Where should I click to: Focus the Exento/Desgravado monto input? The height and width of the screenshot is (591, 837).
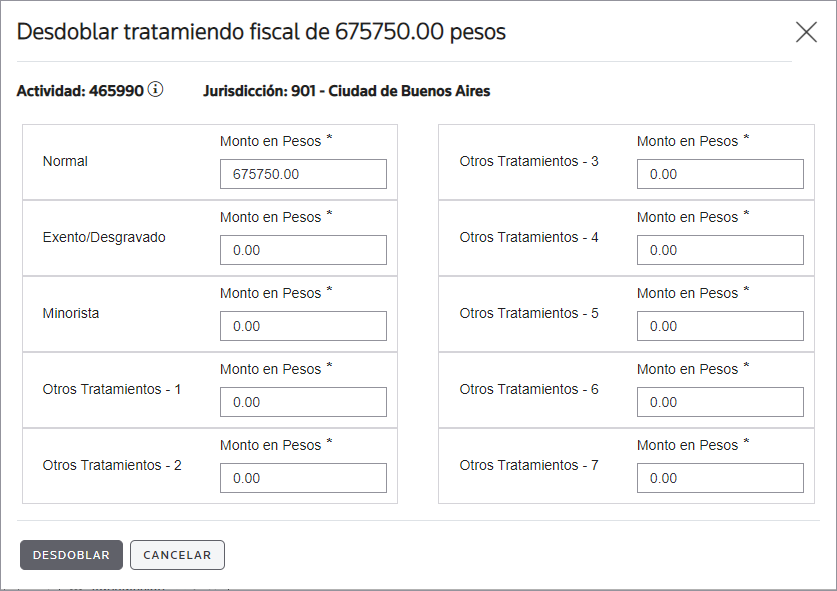[x=303, y=250]
